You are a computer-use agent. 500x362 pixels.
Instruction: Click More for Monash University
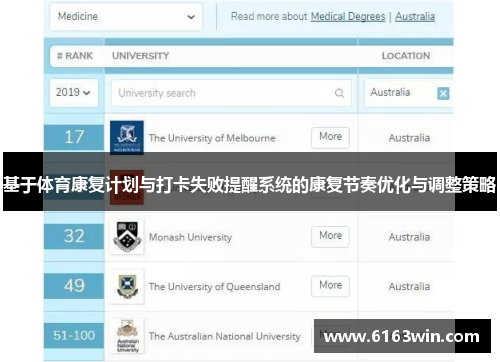tap(330, 236)
